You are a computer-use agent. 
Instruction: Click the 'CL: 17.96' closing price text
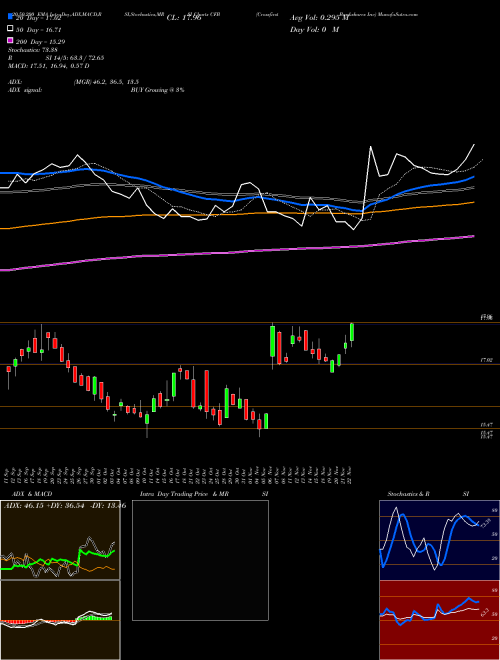pyautogui.click(x=185, y=18)
